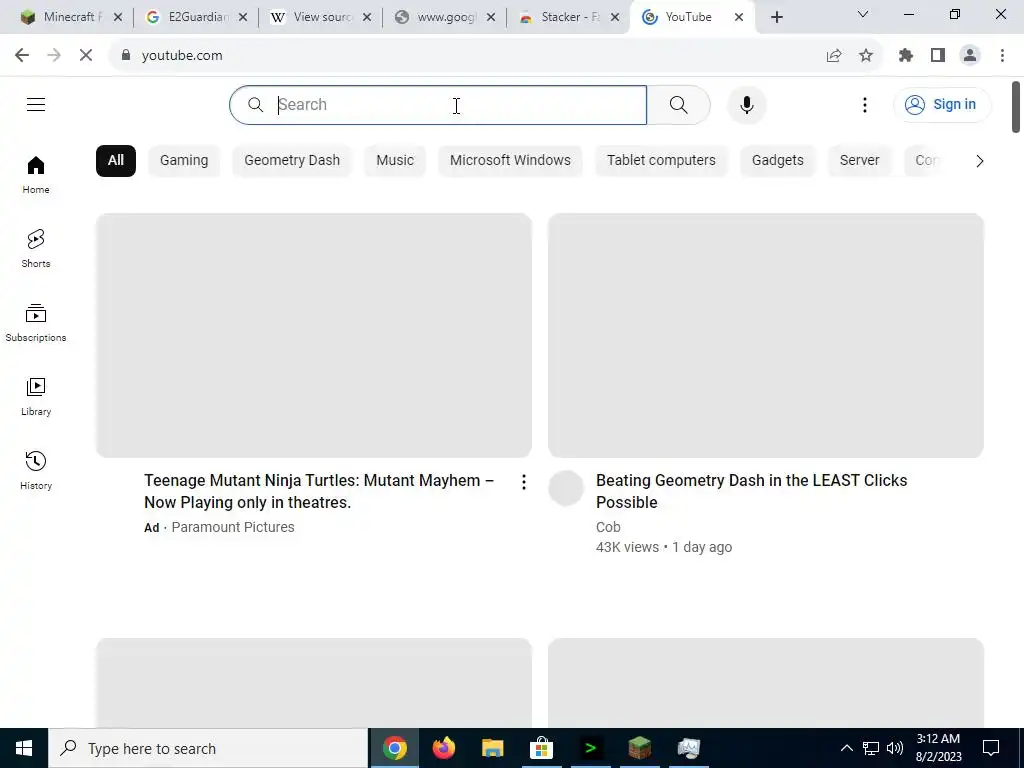The image size is (1024, 768).
Task: Open Teenage Mutant Ninja Turtles ad title
Action: 319,491
